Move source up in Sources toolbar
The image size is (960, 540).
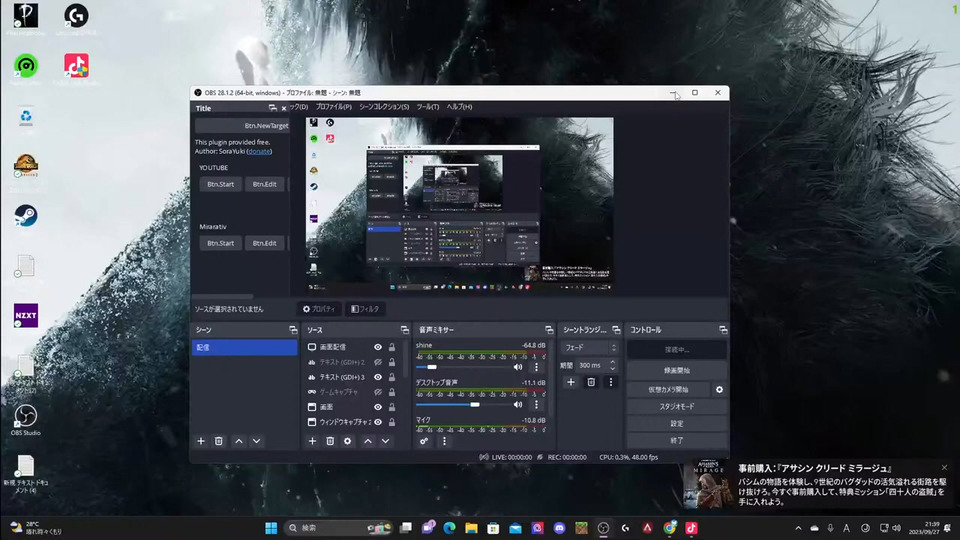[x=368, y=441]
